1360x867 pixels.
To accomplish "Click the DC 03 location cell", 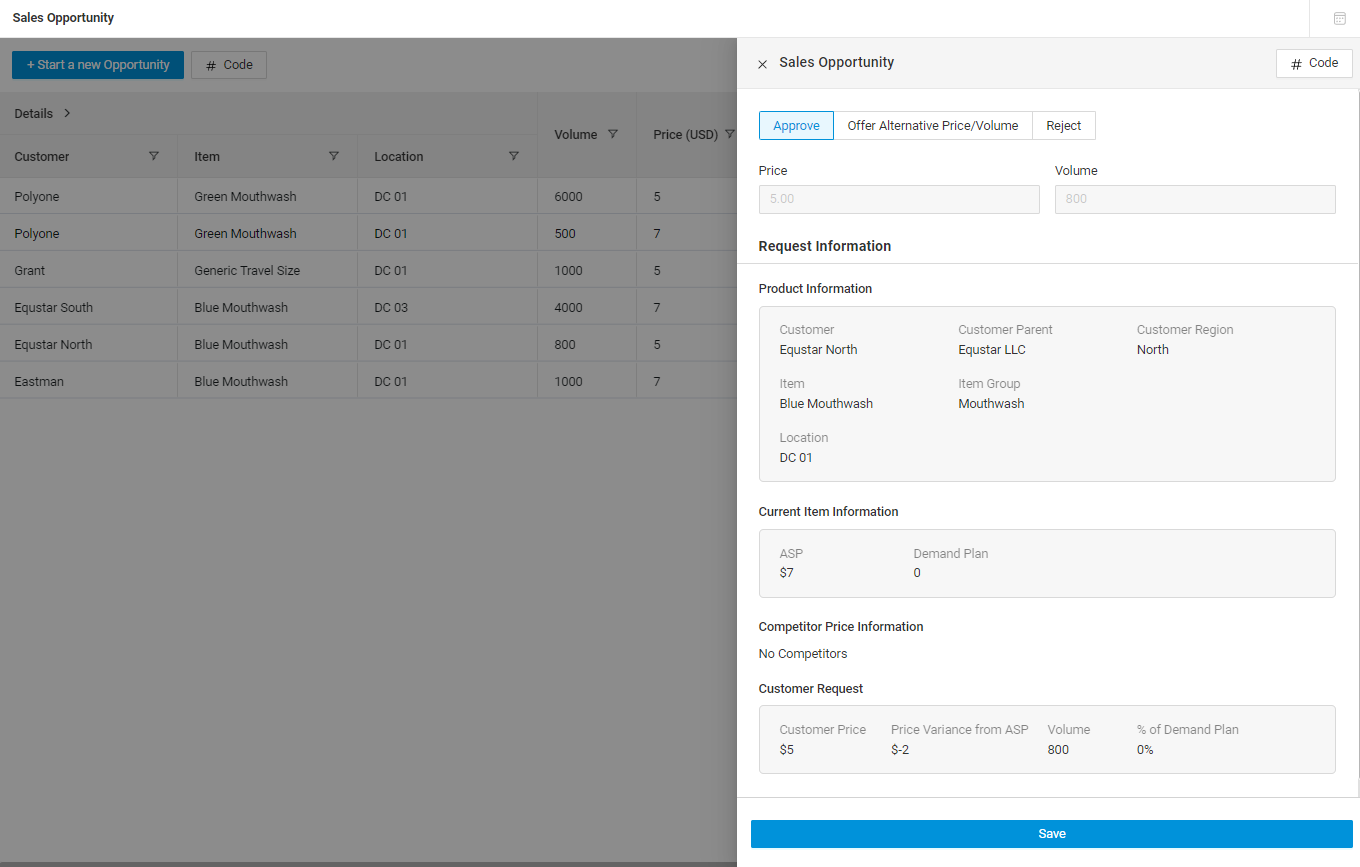I will [x=448, y=307].
